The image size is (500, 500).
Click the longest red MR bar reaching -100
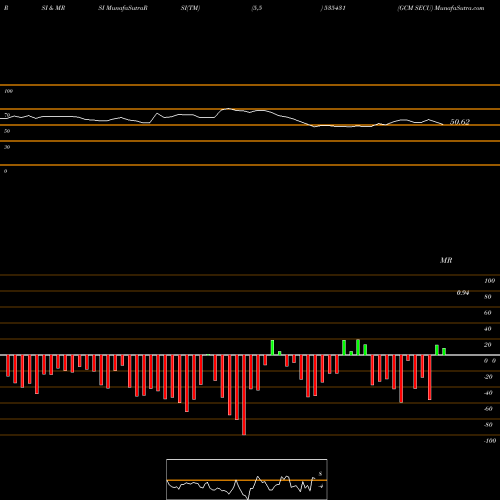point(244,395)
